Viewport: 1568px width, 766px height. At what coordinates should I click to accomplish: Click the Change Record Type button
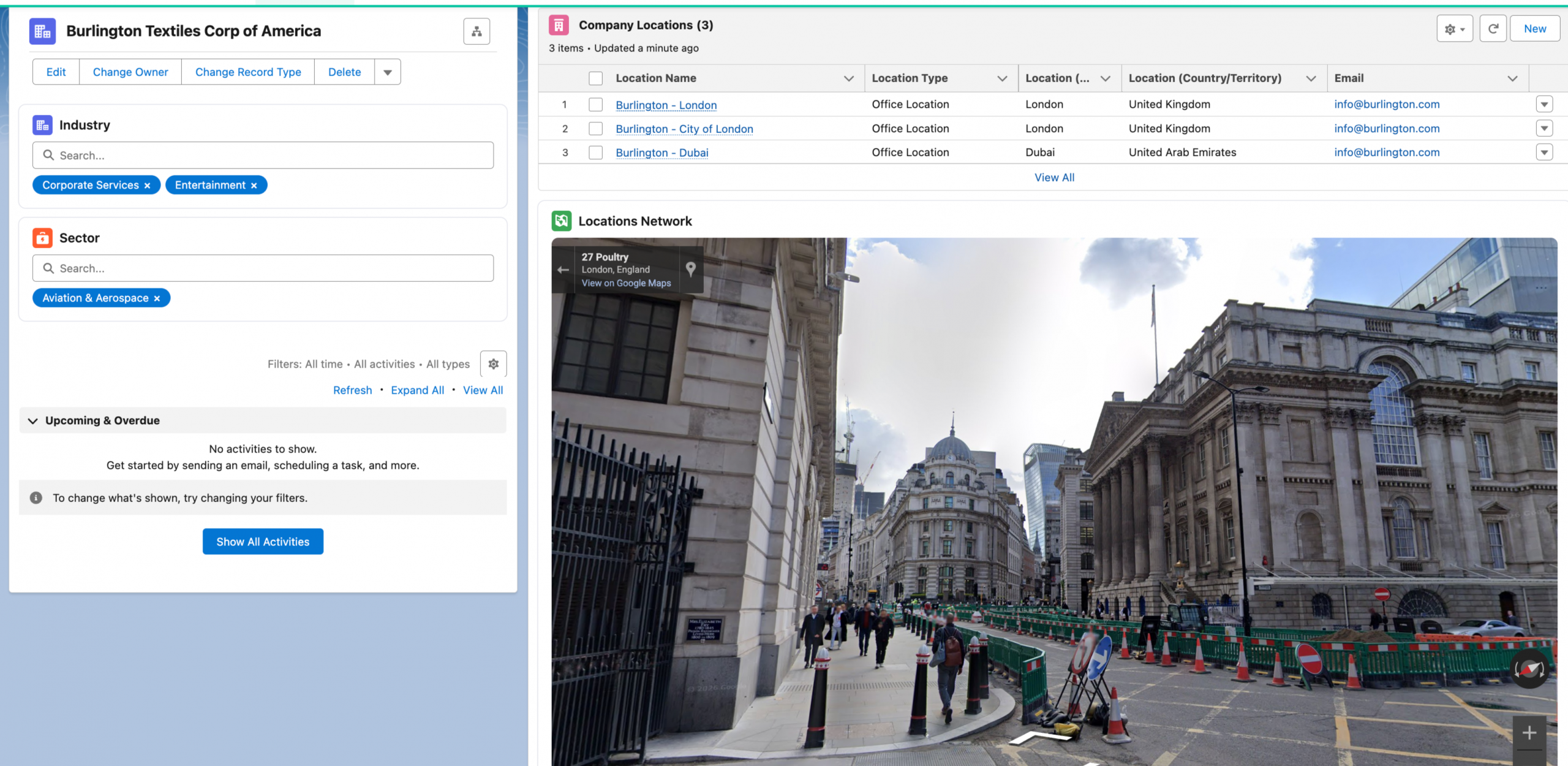point(248,72)
